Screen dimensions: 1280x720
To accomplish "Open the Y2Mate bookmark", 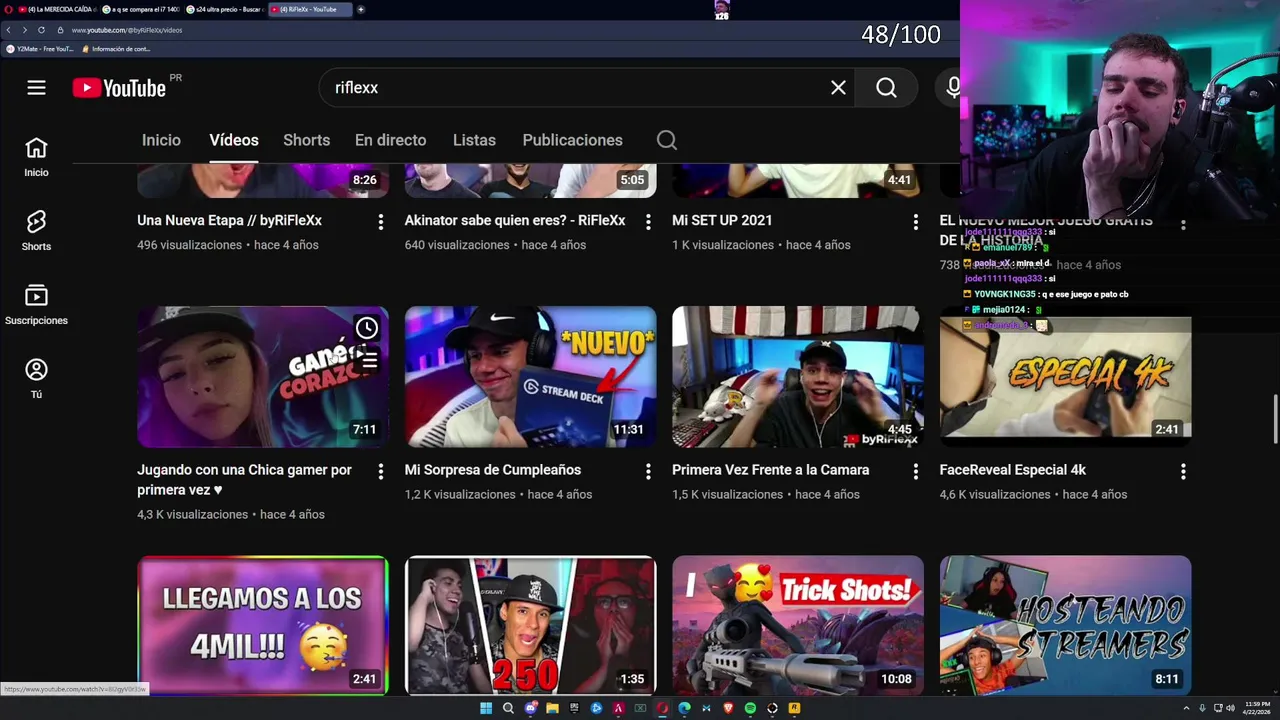I will [x=40, y=49].
